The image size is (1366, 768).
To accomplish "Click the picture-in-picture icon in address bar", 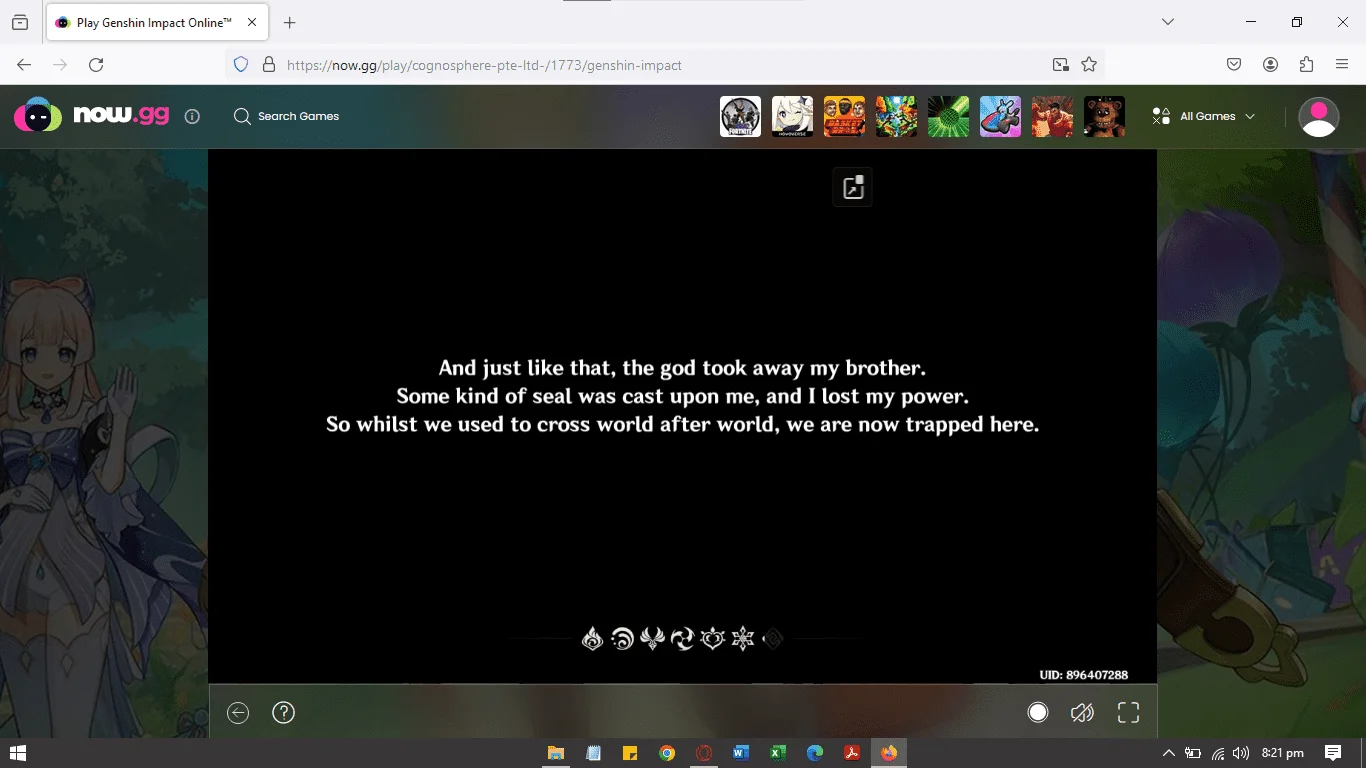I will [1061, 64].
